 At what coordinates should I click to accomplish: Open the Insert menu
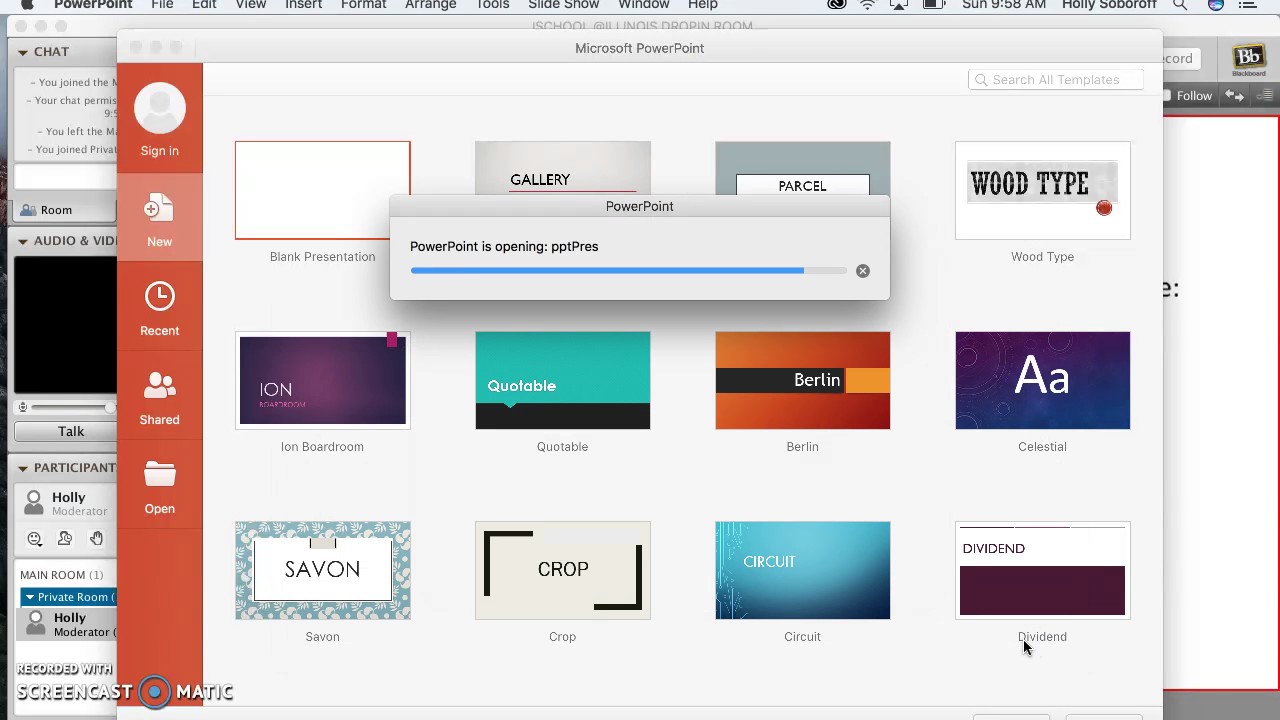(303, 4)
